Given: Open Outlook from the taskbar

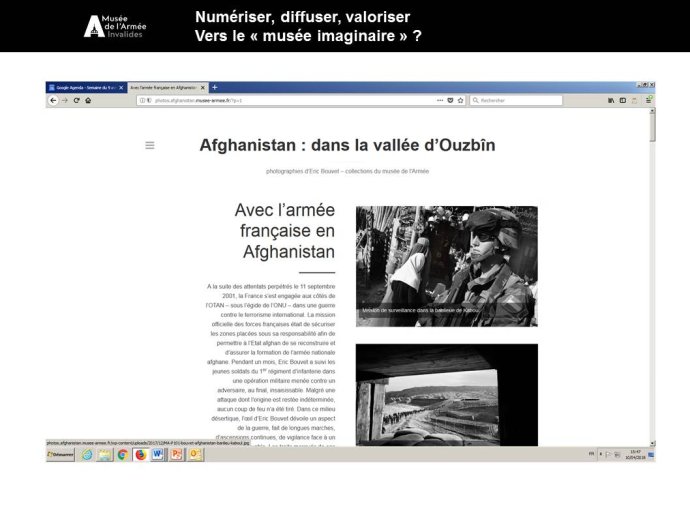Looking at the screenshot, I should 195,455.
